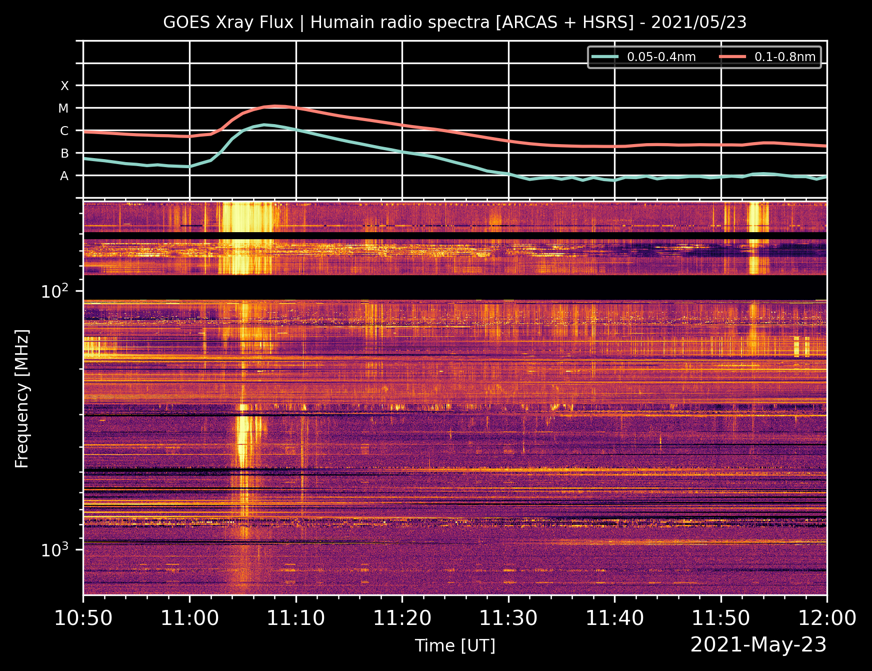Select the 10:50 time tick label
The image size is (872, 671).
click(x=83, y=620)
